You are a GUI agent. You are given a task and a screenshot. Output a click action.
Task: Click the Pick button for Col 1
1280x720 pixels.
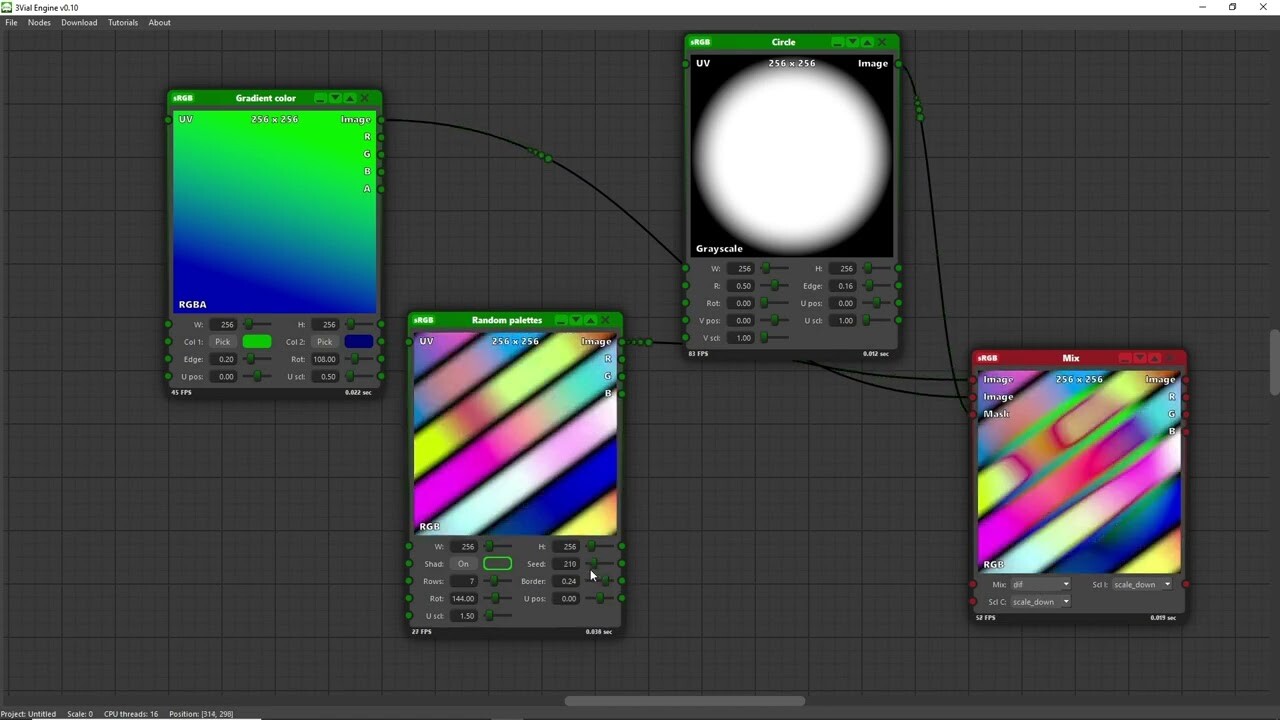tap(222, 341)
